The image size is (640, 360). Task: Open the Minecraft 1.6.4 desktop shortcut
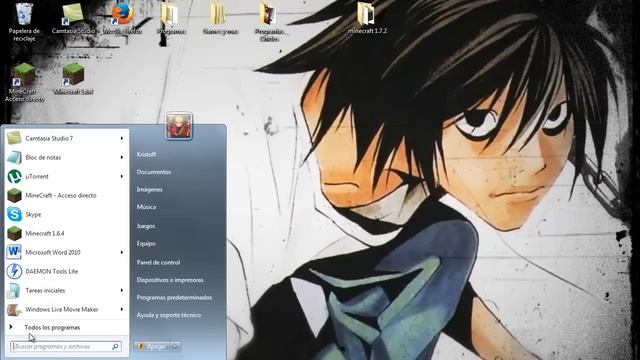coord(73,79)
